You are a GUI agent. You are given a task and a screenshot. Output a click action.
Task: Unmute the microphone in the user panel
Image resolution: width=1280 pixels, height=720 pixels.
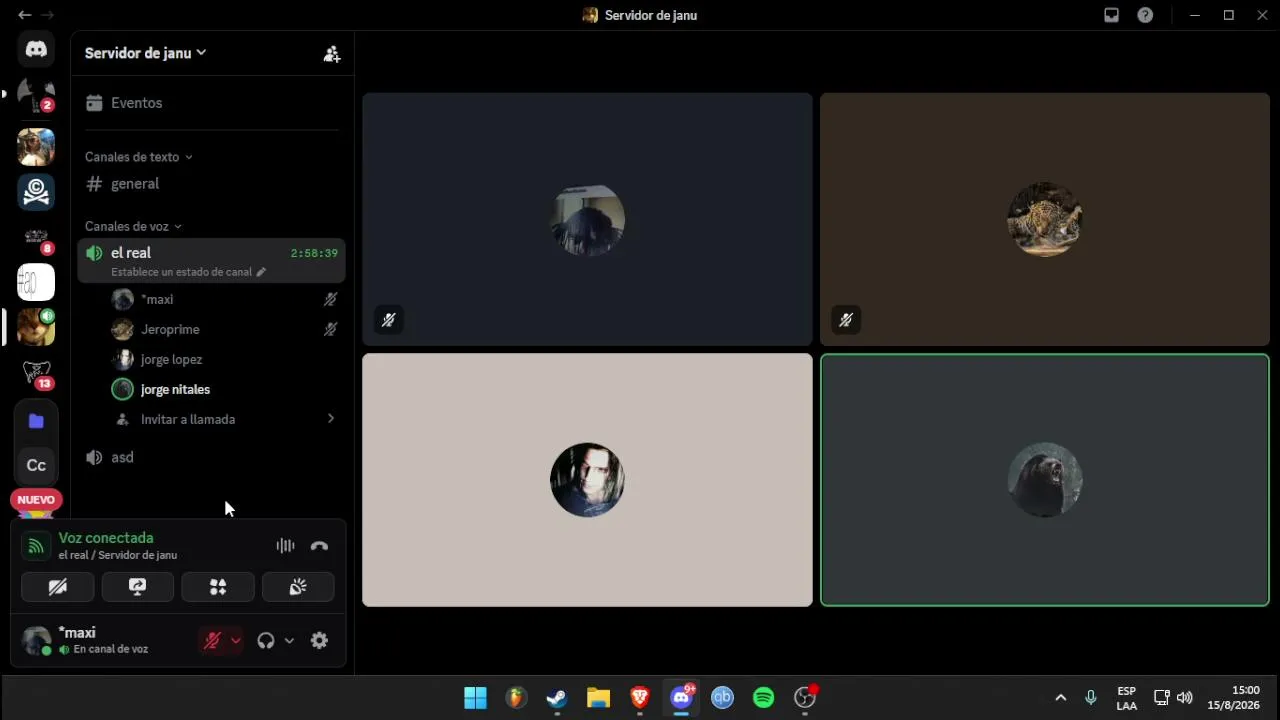pos(212,641)
